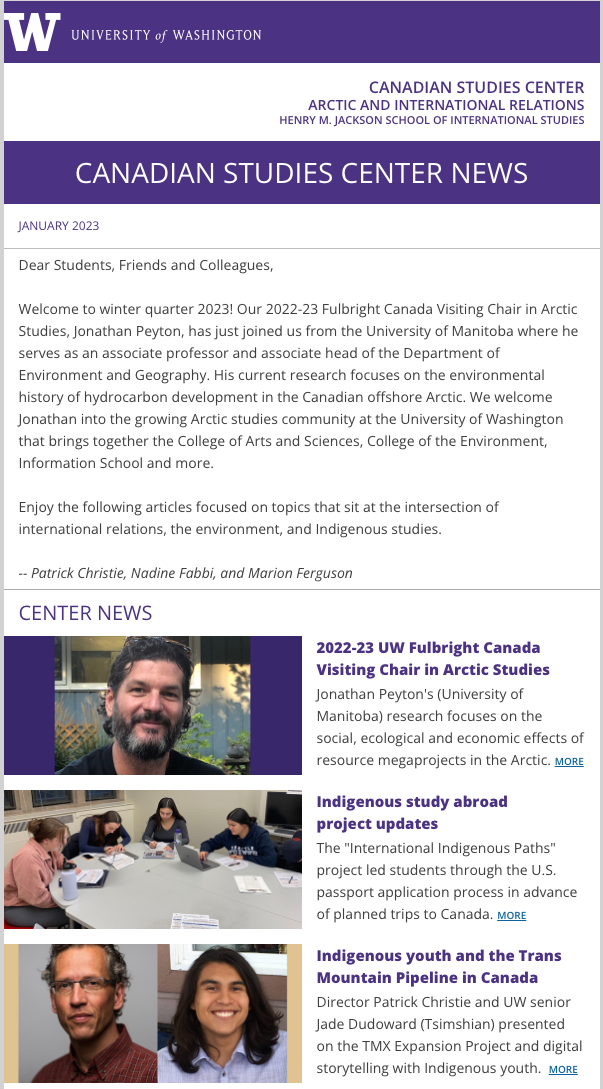Click MORE link after digital storytelling article
Viewport: 603px width, 1089px height.
(563, 1070)
